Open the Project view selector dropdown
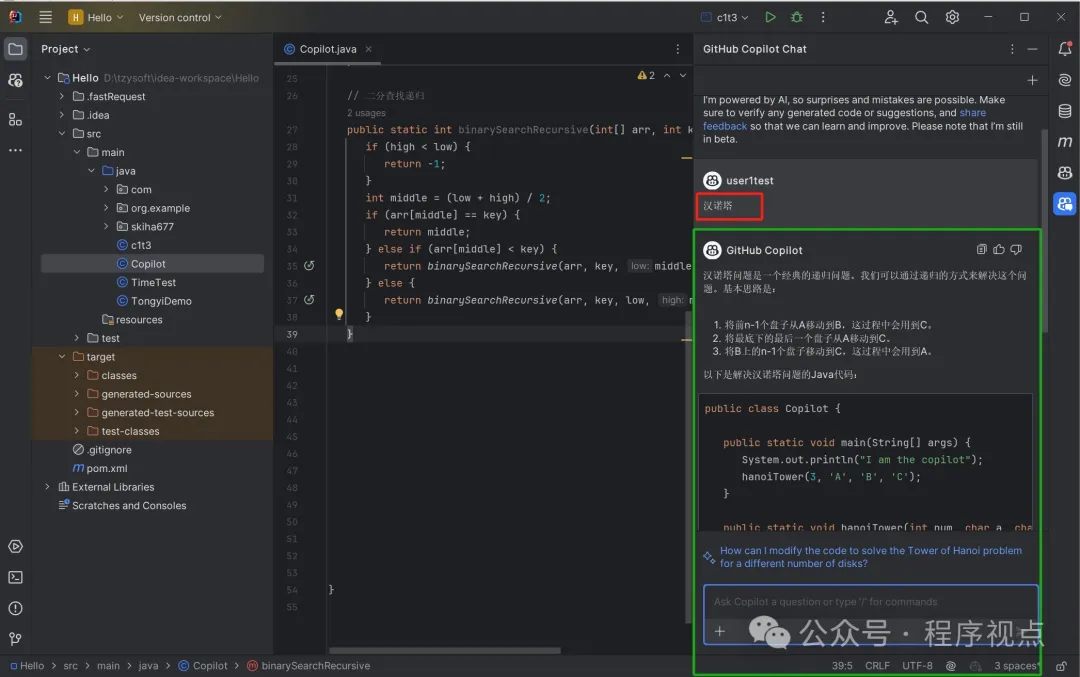The width and height of the screenshot is (1080, 677). (65, 49)
